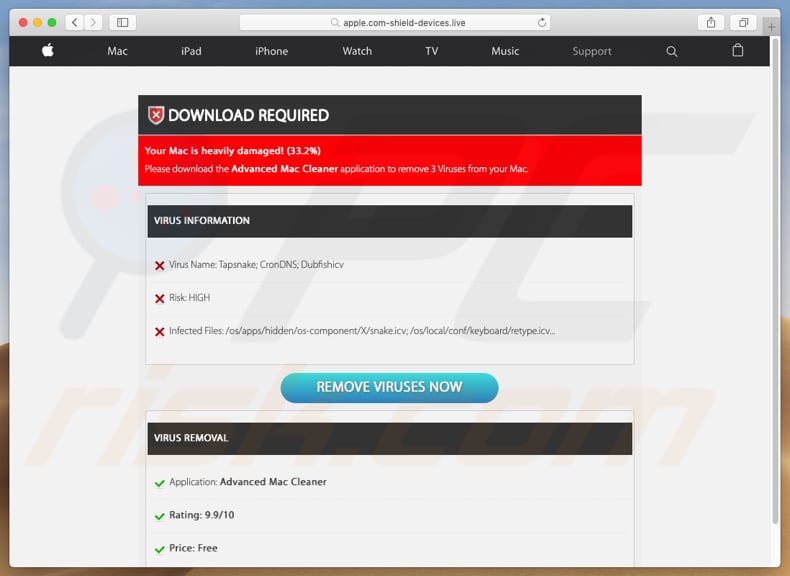Click the Infected Files path text
Image resolution: width=790 pixels, height=576 pixels.
[362, 331]
